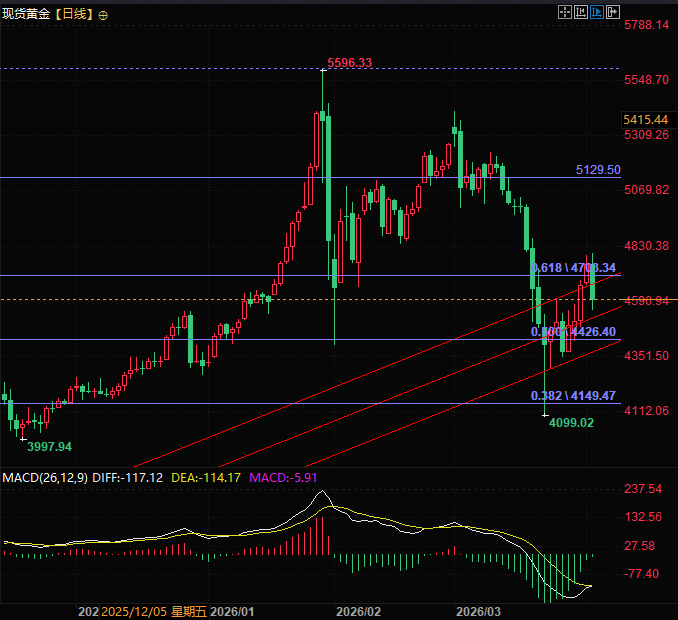
Task: Click the 5069.82 price axis value
Action: 646,190
